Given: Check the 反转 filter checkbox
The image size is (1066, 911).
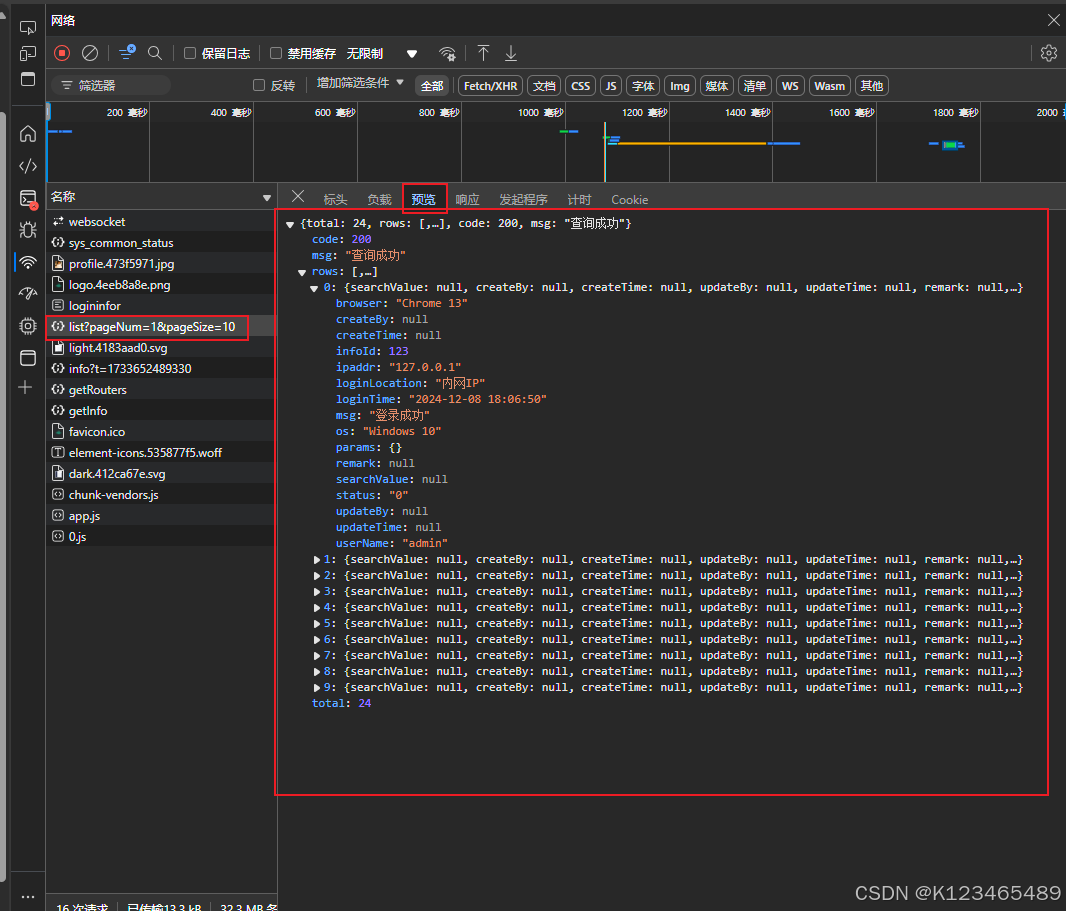Looking at the screenshot, I should click(x=259, y=86).
